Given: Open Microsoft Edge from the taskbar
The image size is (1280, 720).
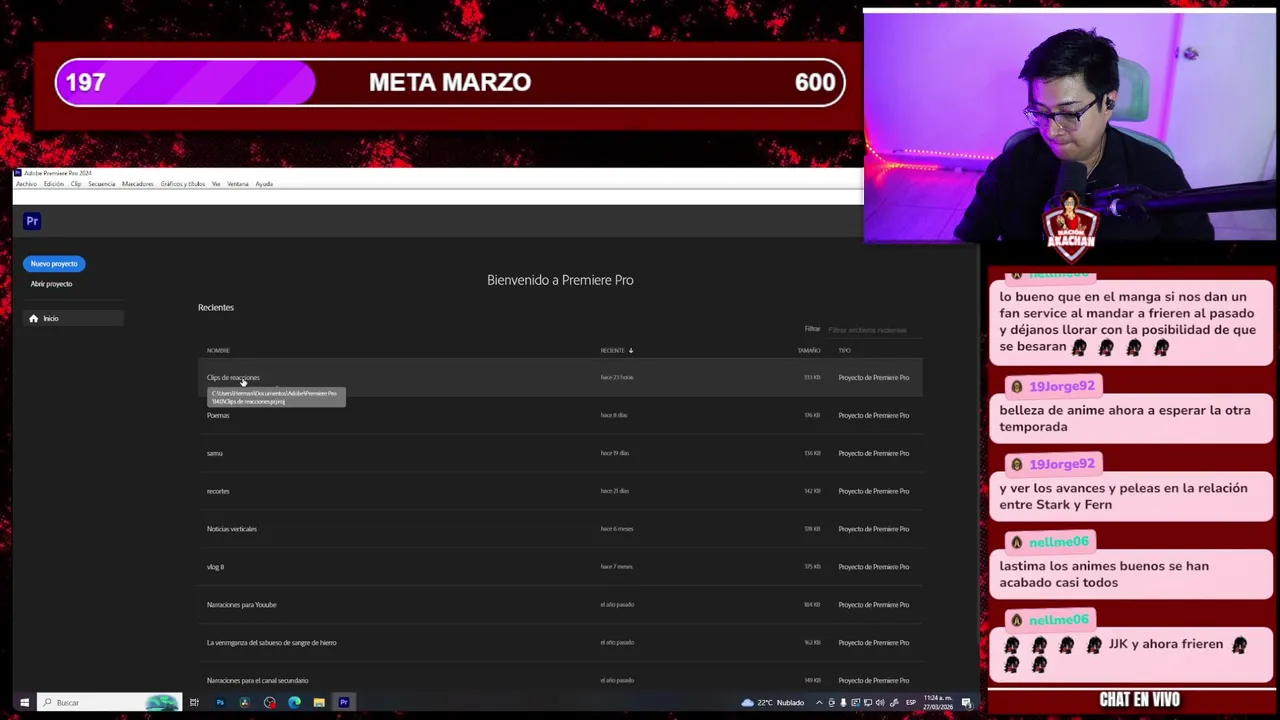Looking at the screenshot, I should 294,702.
